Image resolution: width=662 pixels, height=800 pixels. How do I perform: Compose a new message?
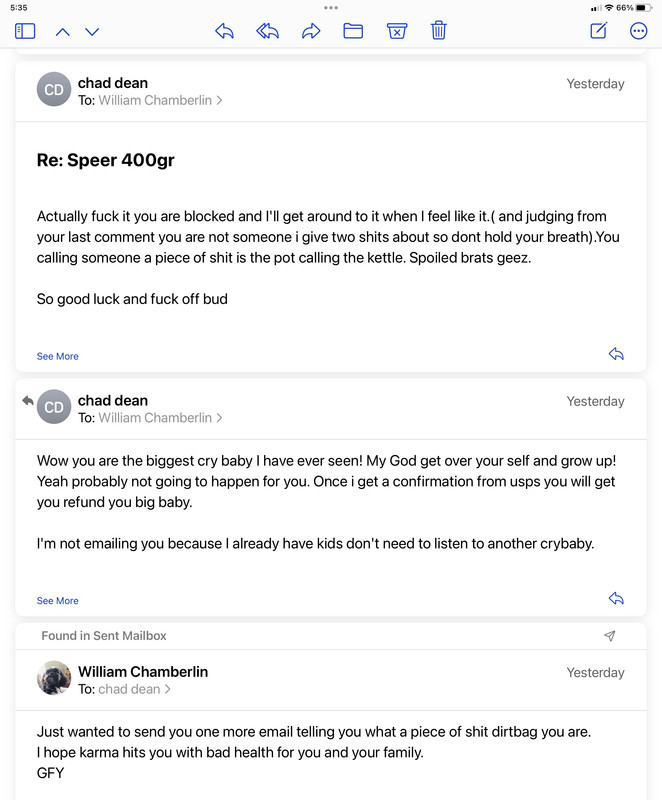click(x=599, y=31)
